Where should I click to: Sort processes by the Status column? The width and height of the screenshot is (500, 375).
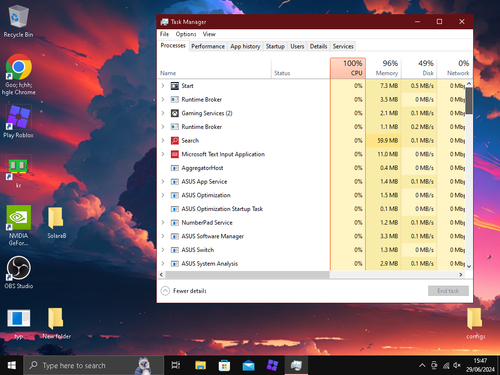301,68
